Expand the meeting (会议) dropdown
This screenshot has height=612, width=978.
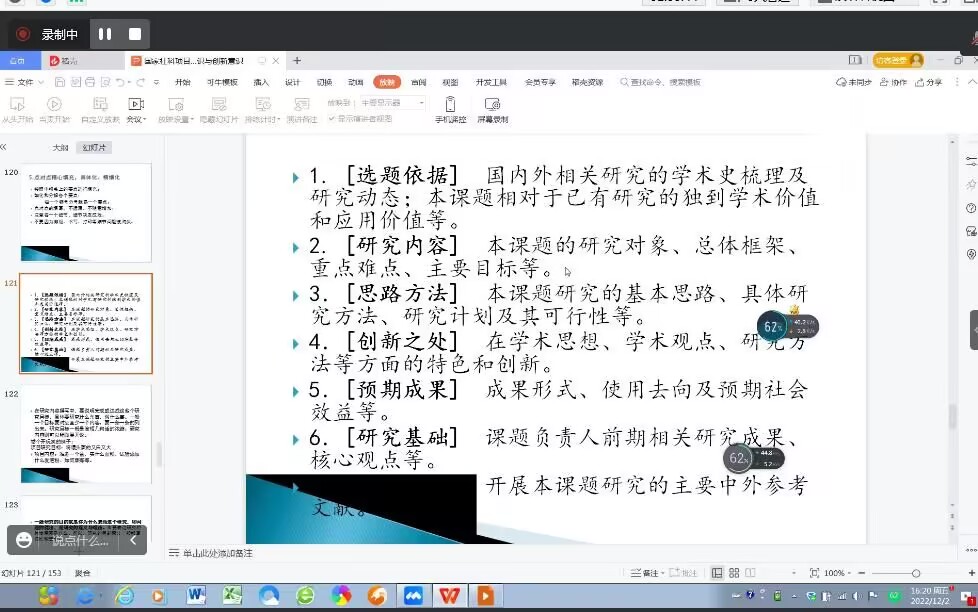tap(136, 110)
